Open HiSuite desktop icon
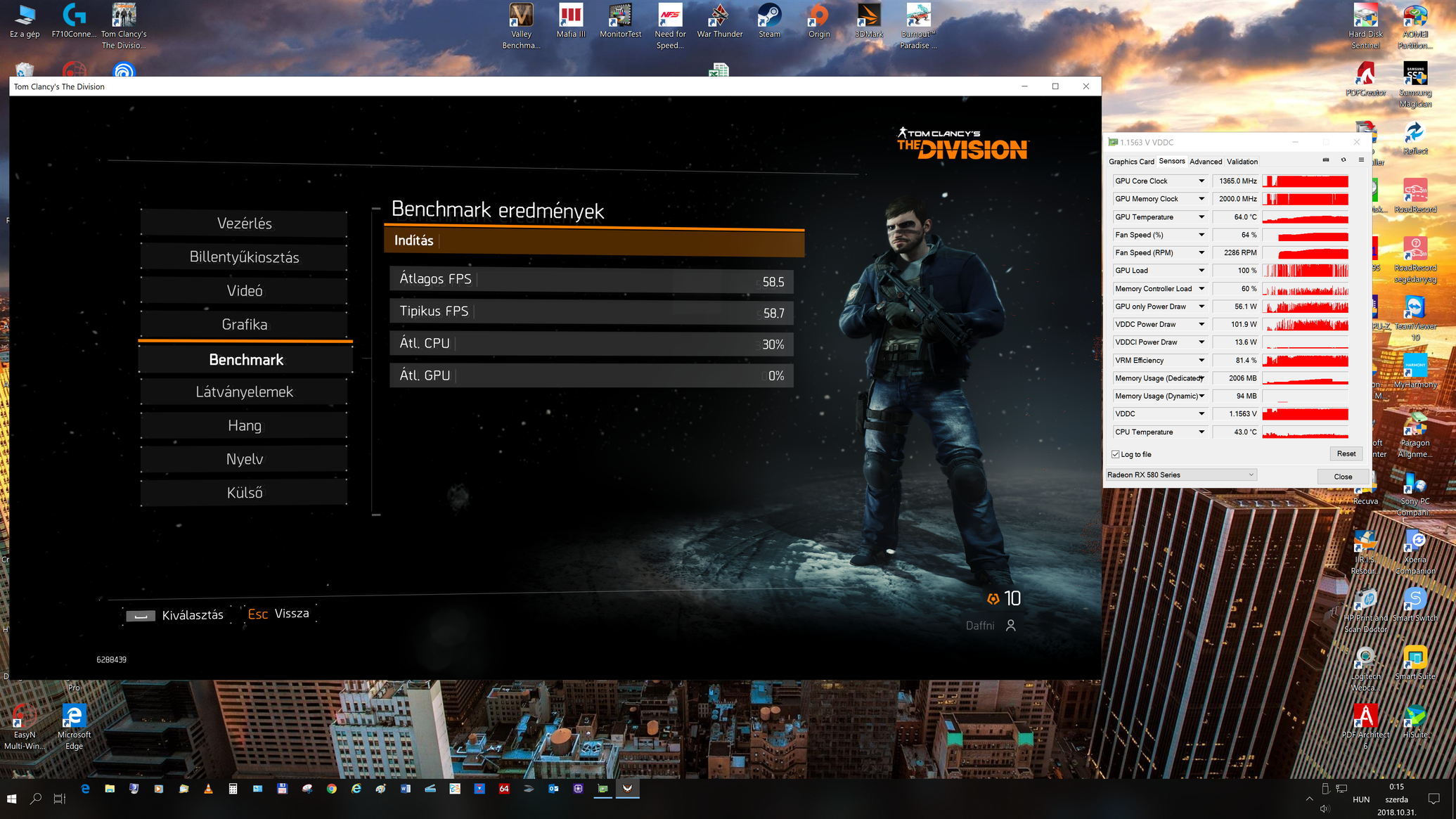Viewport: 1456px width, 819px height. click(x=1415, y=721)
